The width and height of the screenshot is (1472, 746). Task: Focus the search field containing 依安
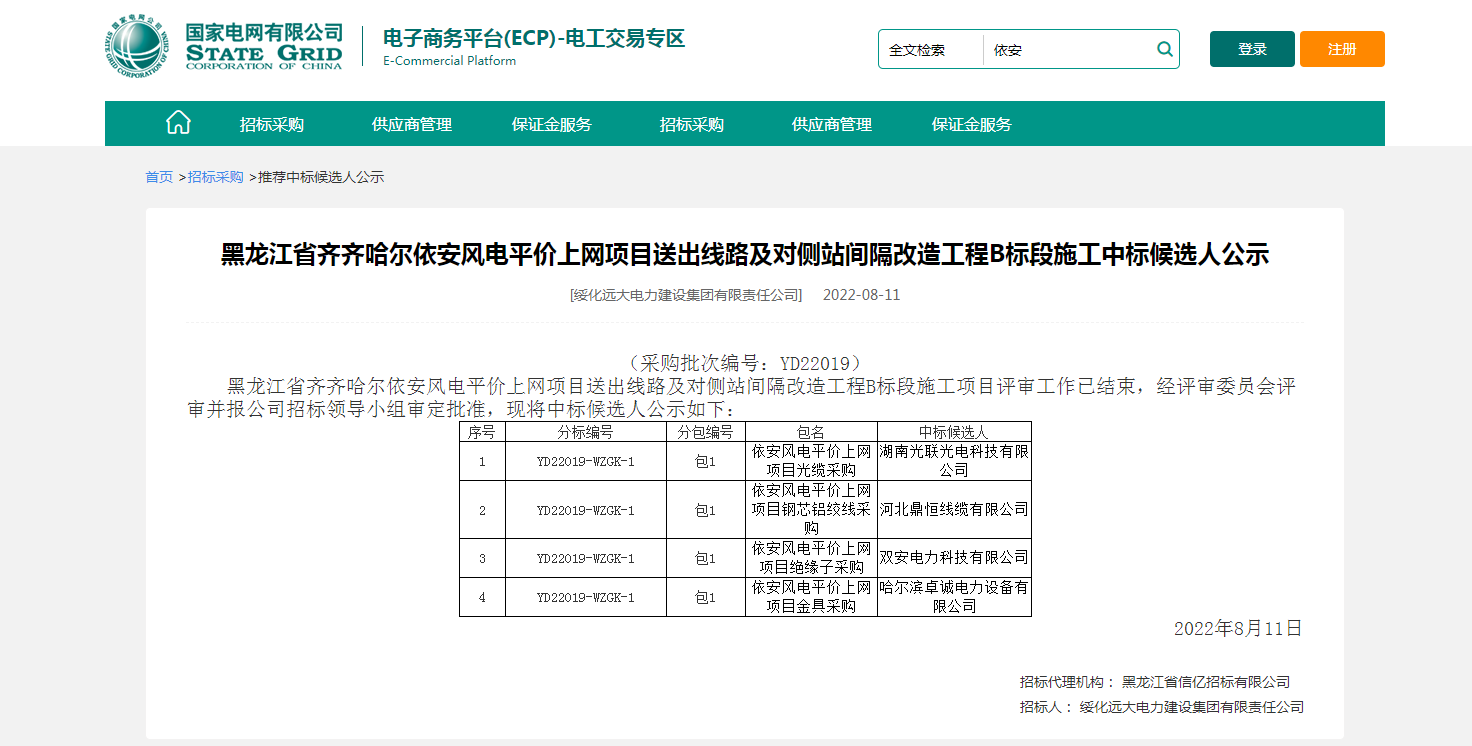1068,50
